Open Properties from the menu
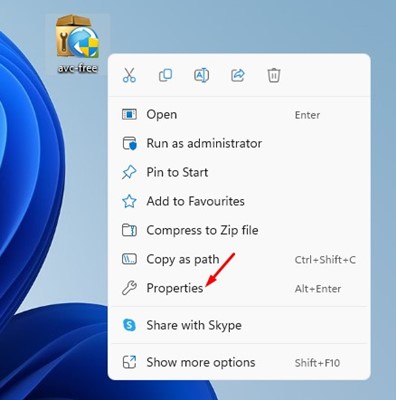The height and width of the screenshot is (400, 396). point(239,288)
